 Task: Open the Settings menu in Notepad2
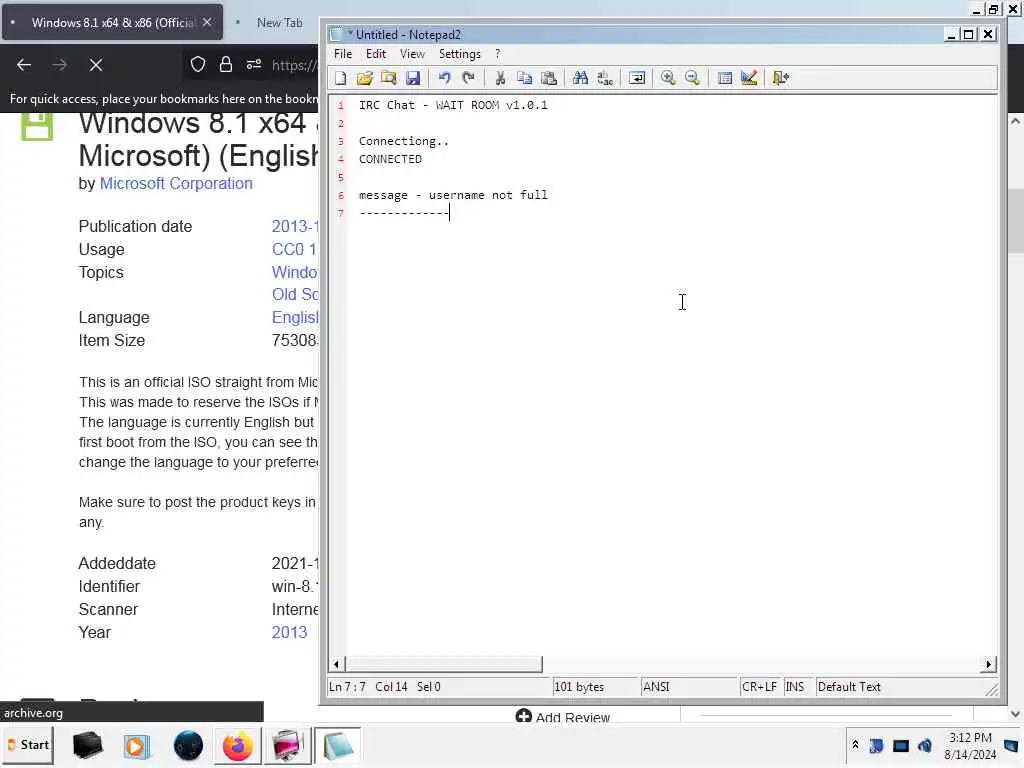pyautogui.click(x=459, y=54)
